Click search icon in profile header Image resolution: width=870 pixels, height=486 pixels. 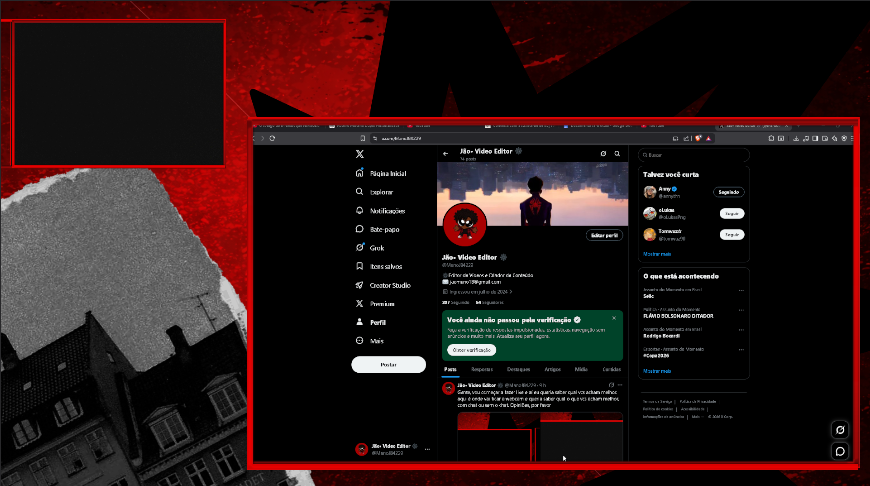click(617, 154)
